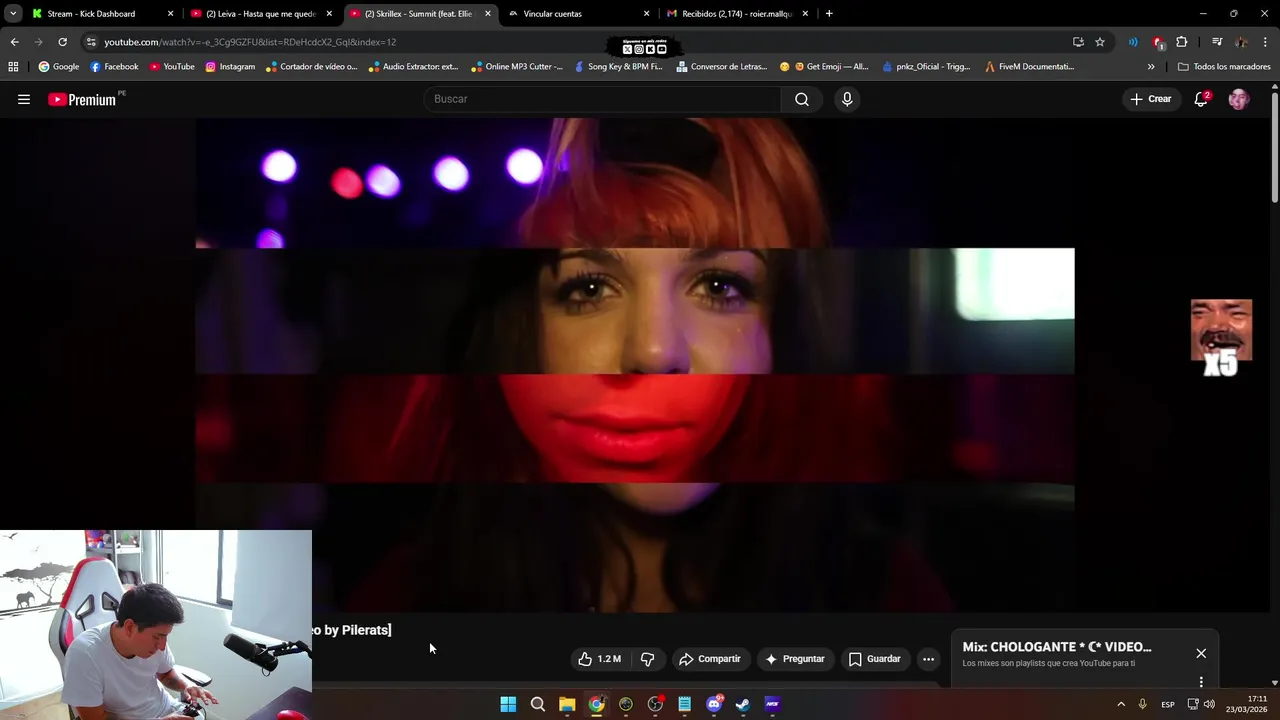The width and height of the screenshot is (1280, 720).
Task: Go back to previous page
Action: [14, 42]
